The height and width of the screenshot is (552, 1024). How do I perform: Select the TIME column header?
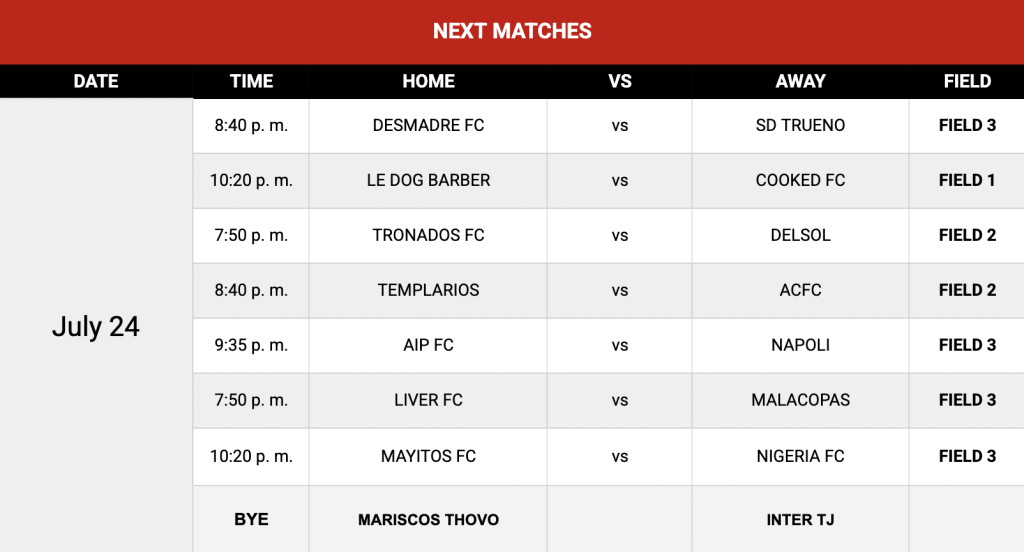click(251, 81)
